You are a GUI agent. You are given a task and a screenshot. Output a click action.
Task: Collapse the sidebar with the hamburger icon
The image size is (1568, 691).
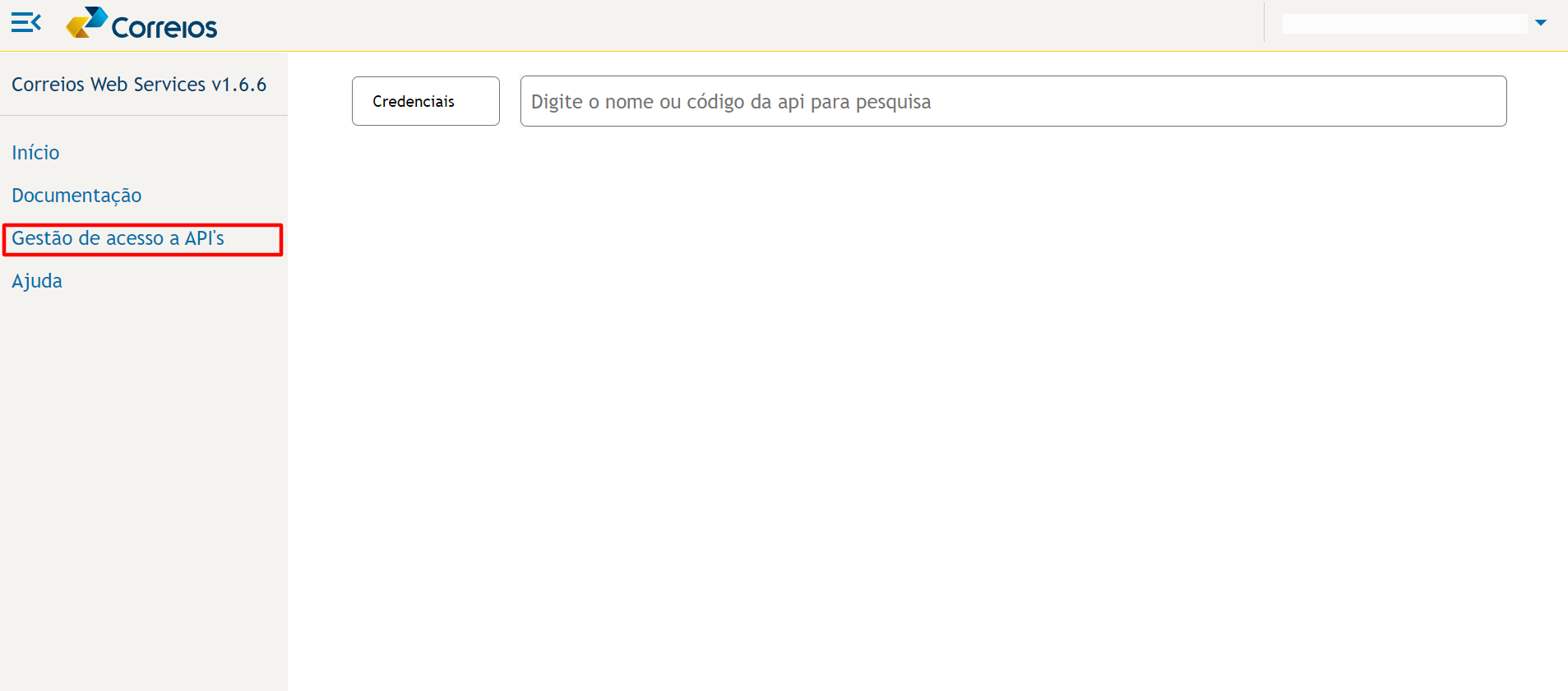(x=26, y=23)
